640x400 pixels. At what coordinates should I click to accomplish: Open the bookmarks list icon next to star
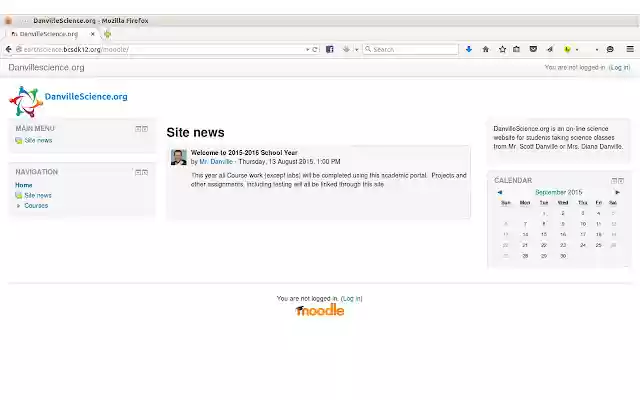[516, 49]
